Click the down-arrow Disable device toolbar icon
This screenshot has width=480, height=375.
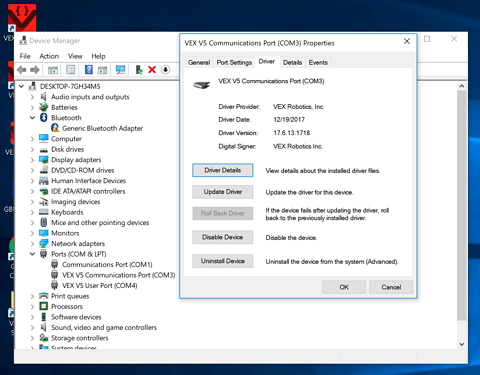point(165,70)
